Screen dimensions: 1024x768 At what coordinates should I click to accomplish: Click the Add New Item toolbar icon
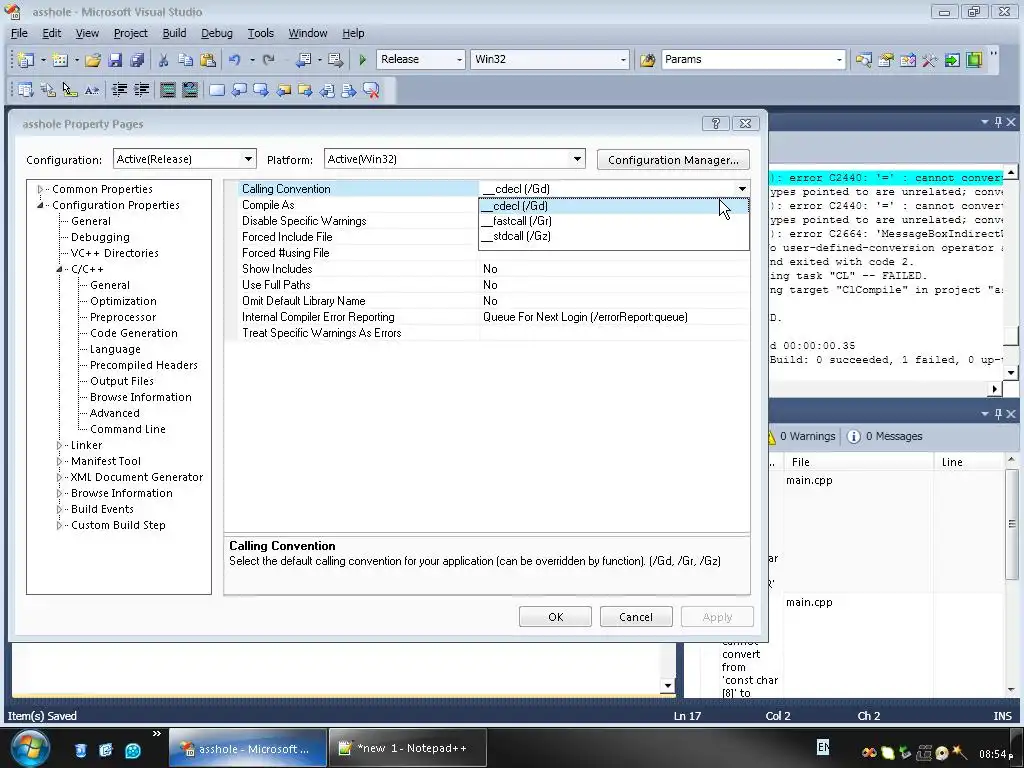coord(60,60)
